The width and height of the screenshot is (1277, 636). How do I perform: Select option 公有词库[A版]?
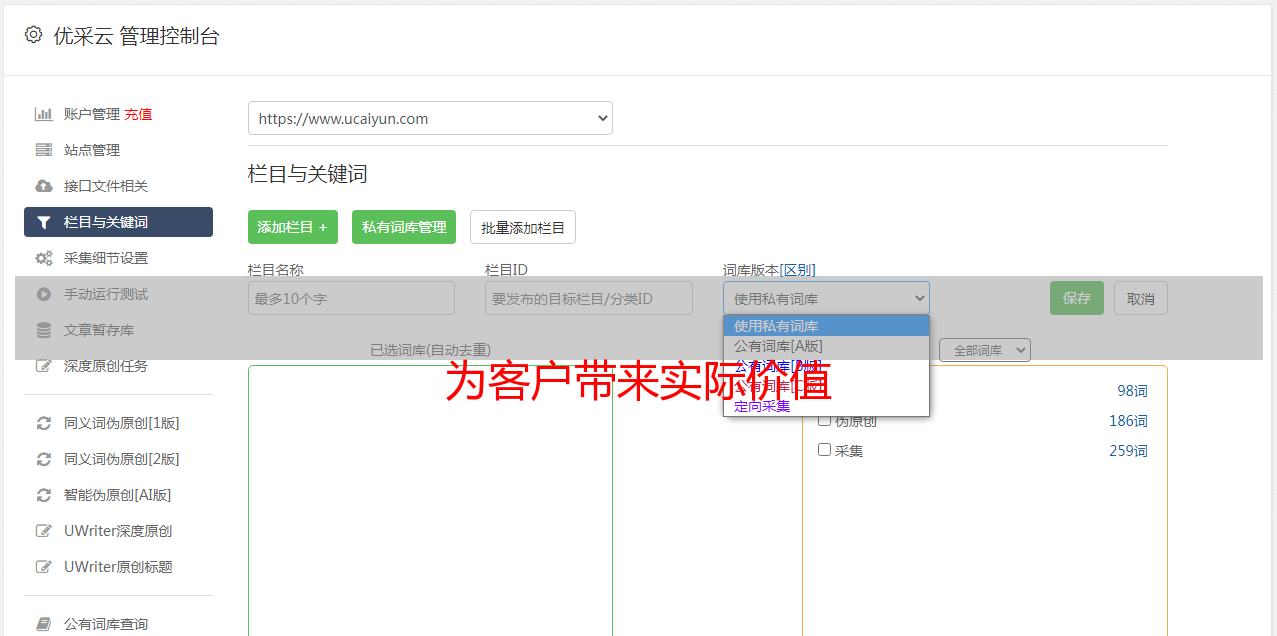826,346
